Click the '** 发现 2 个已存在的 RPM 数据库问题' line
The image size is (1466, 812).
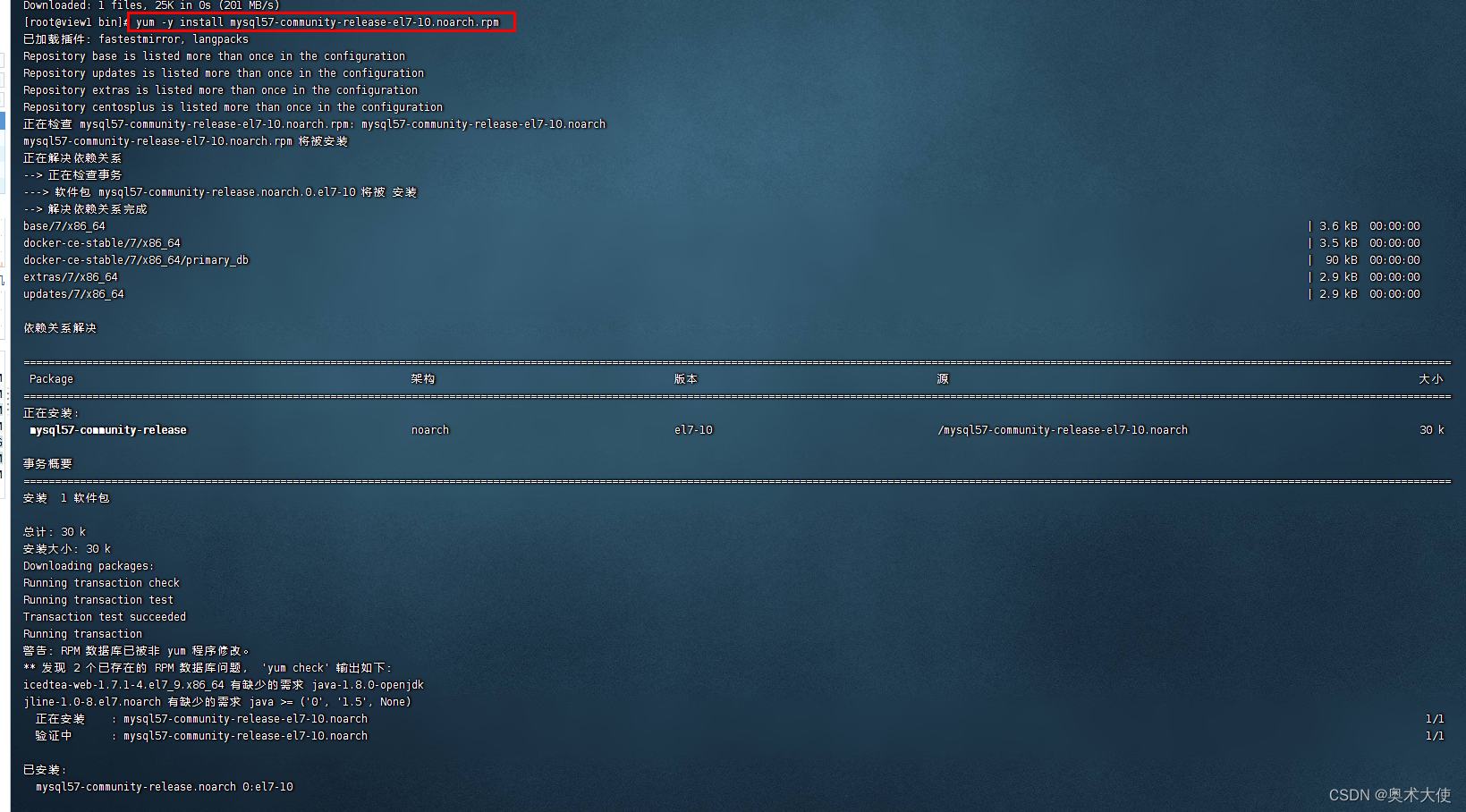208,668
